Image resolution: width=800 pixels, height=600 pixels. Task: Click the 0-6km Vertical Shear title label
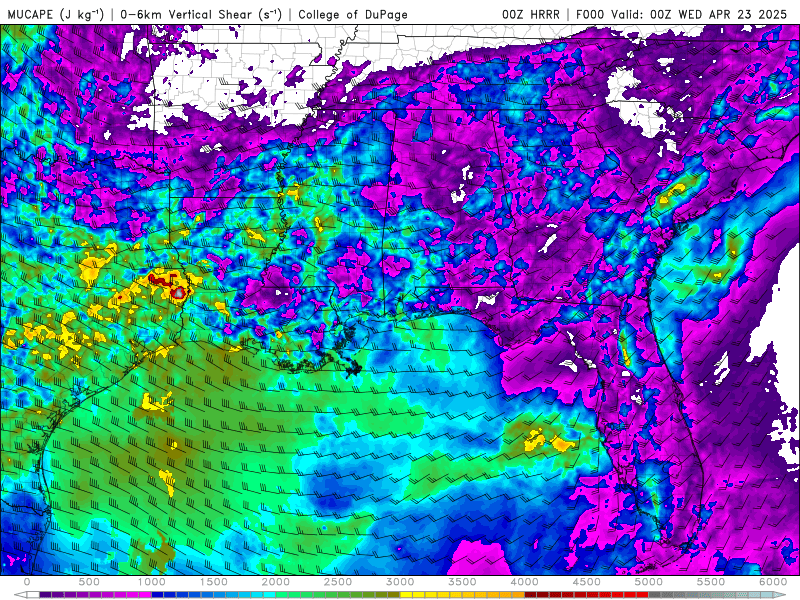[201, 14]
